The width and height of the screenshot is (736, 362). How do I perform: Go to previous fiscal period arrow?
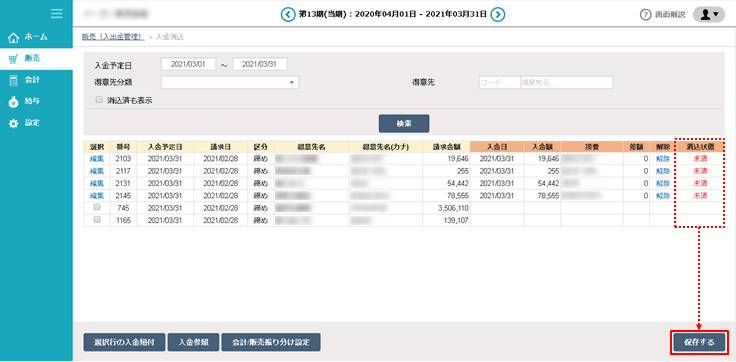tap(287, 15)
